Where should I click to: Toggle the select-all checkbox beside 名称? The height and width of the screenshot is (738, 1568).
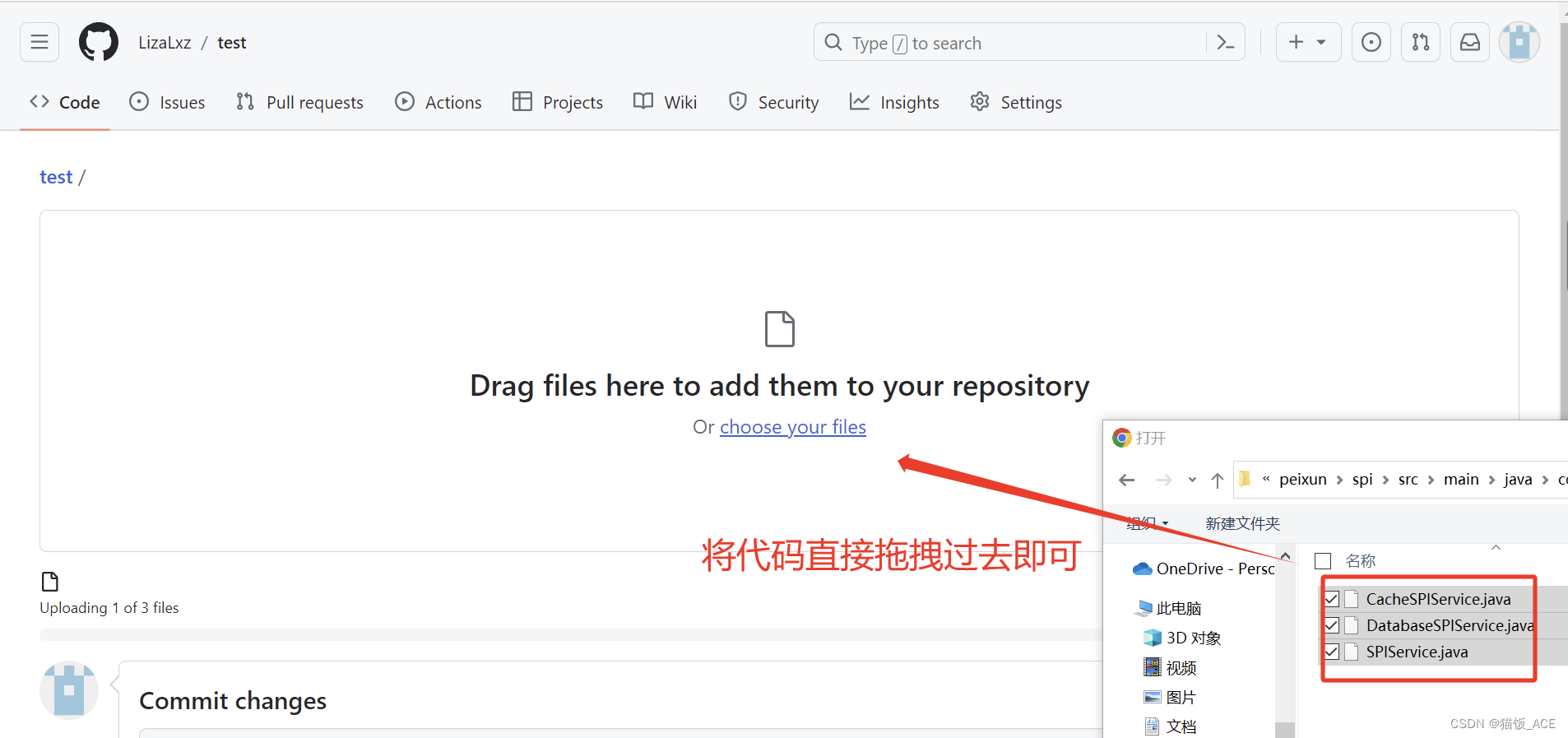click(x=1323, y=561)
